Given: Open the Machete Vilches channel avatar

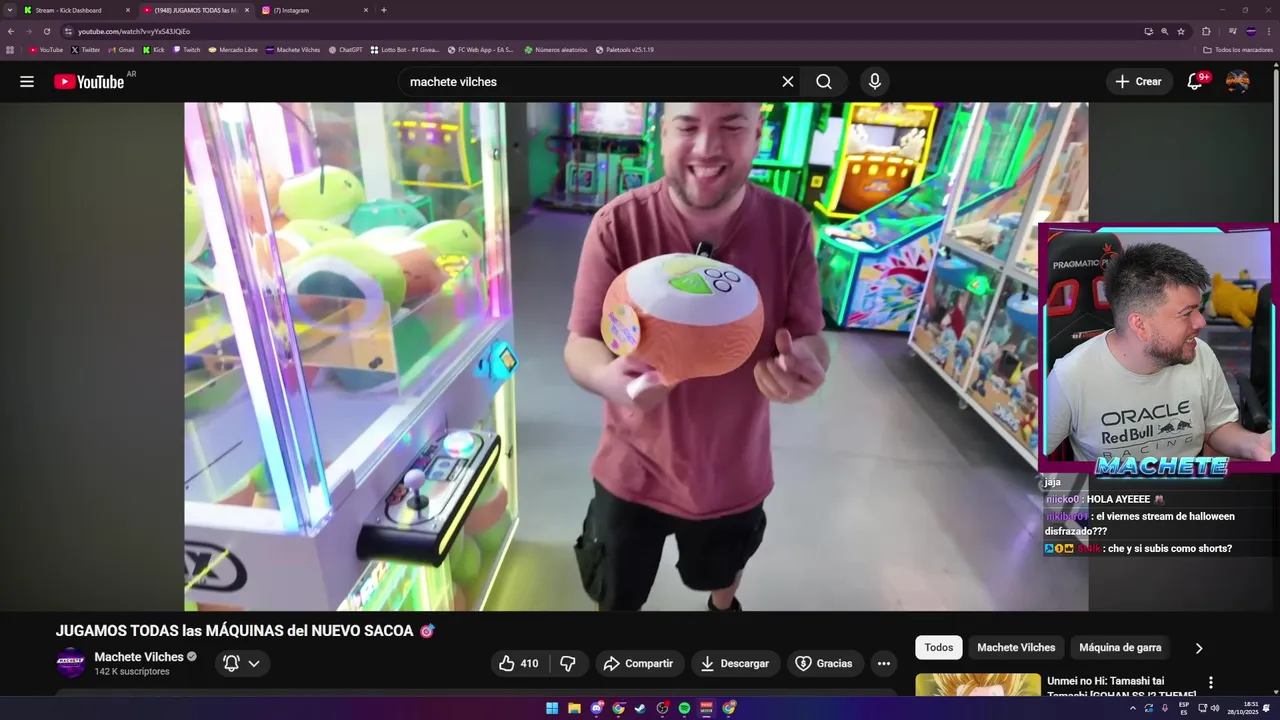Looking at the screenshot, I should (x=71, y=663).
